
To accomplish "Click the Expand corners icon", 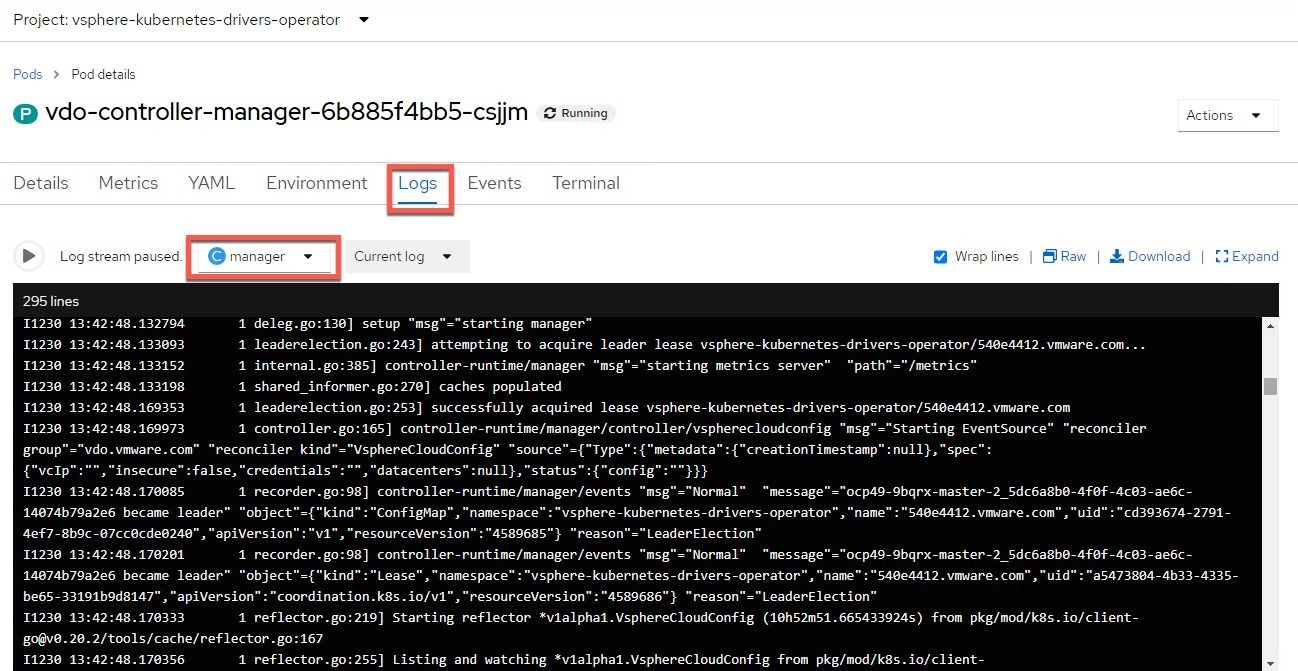I will 1221,257.
